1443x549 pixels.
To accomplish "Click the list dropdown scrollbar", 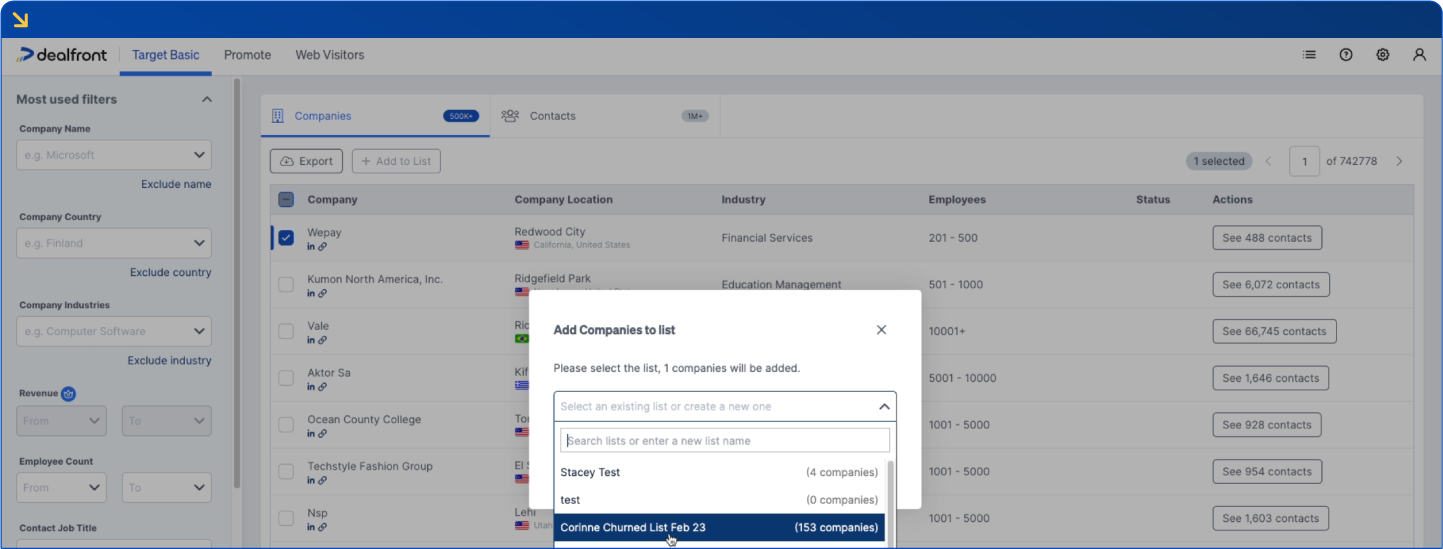I will click(x=890, y=503).
